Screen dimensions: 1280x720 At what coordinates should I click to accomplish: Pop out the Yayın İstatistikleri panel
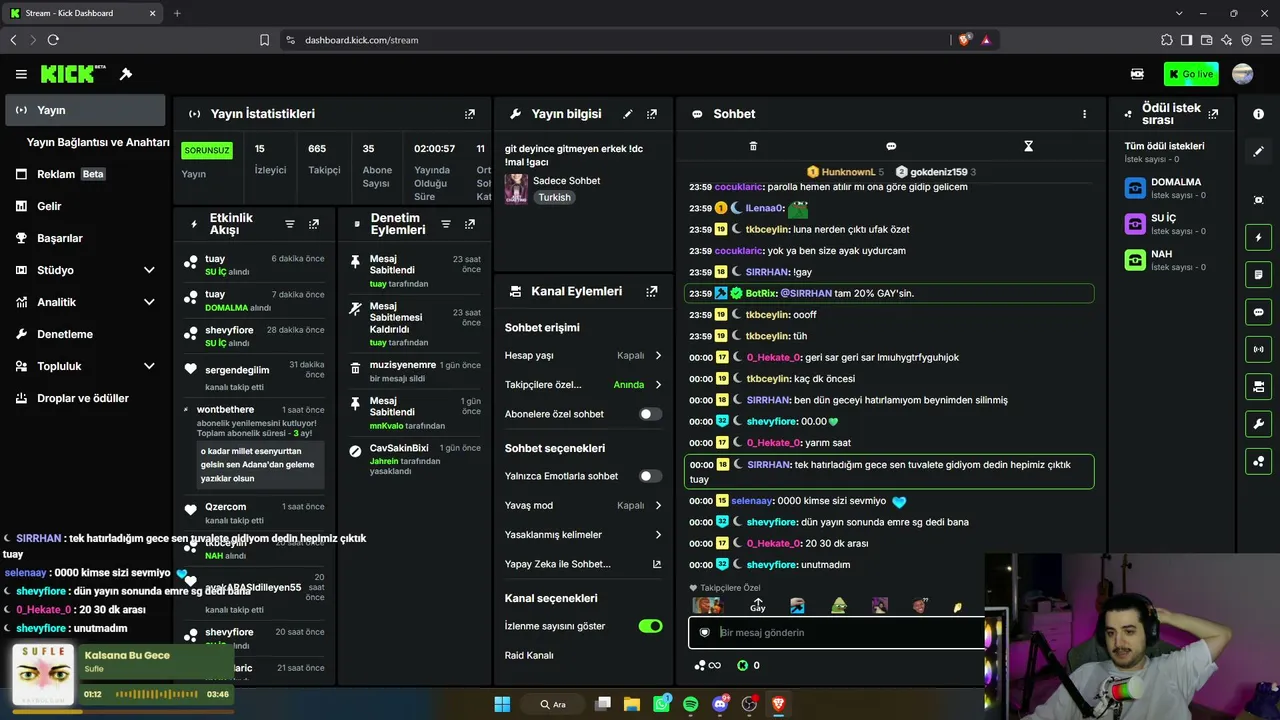(470, 114)
